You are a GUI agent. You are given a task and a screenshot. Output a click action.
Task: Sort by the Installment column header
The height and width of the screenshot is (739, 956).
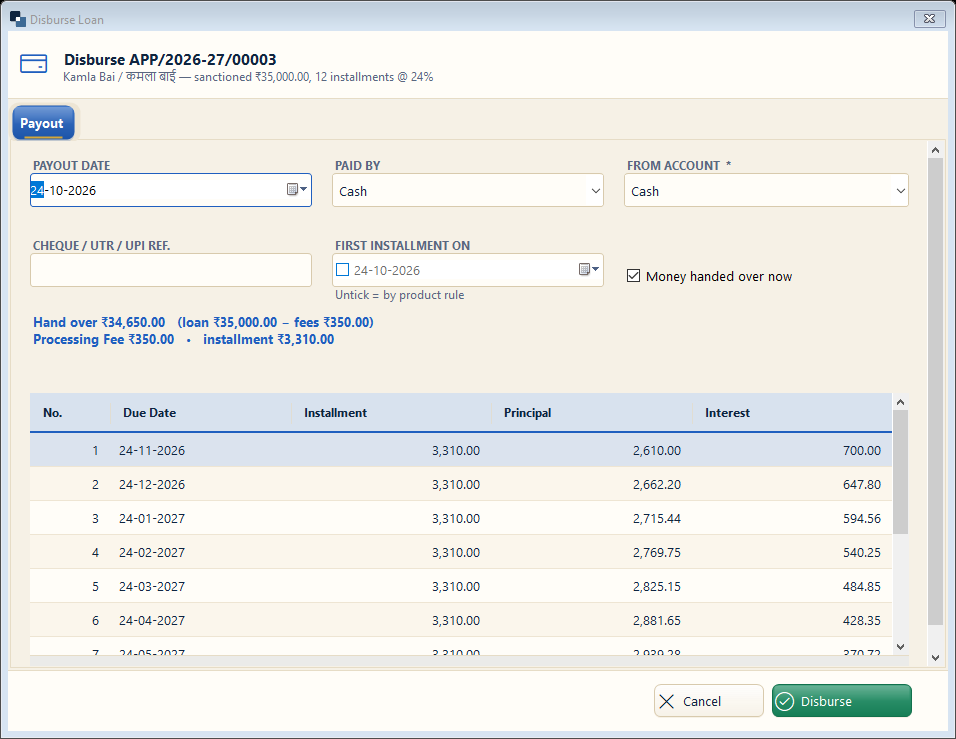pyautogui.click(x=391, y=413)
